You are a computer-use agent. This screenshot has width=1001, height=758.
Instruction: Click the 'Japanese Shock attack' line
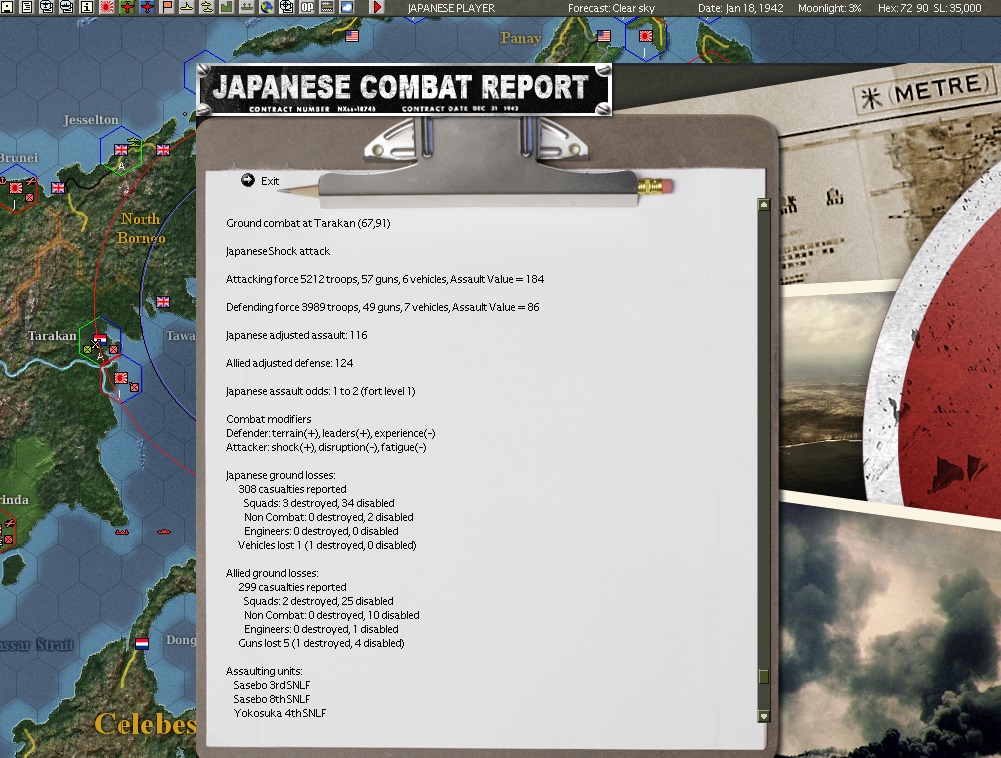coord(278,252)
